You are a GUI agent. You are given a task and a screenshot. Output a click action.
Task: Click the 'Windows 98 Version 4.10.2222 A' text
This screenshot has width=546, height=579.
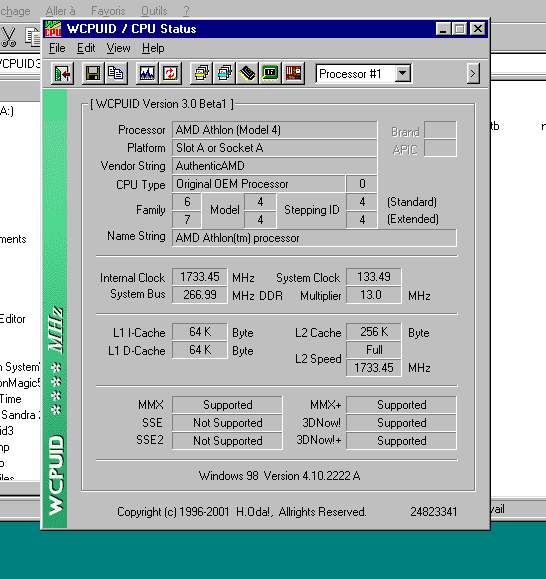(279, 476)
